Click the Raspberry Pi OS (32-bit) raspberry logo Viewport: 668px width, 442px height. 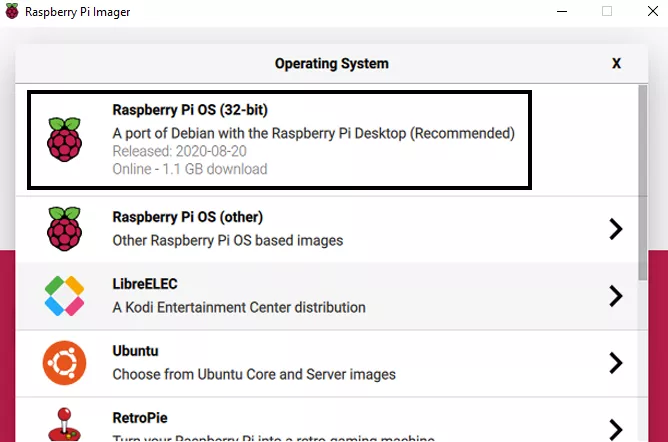coord(64,139)
